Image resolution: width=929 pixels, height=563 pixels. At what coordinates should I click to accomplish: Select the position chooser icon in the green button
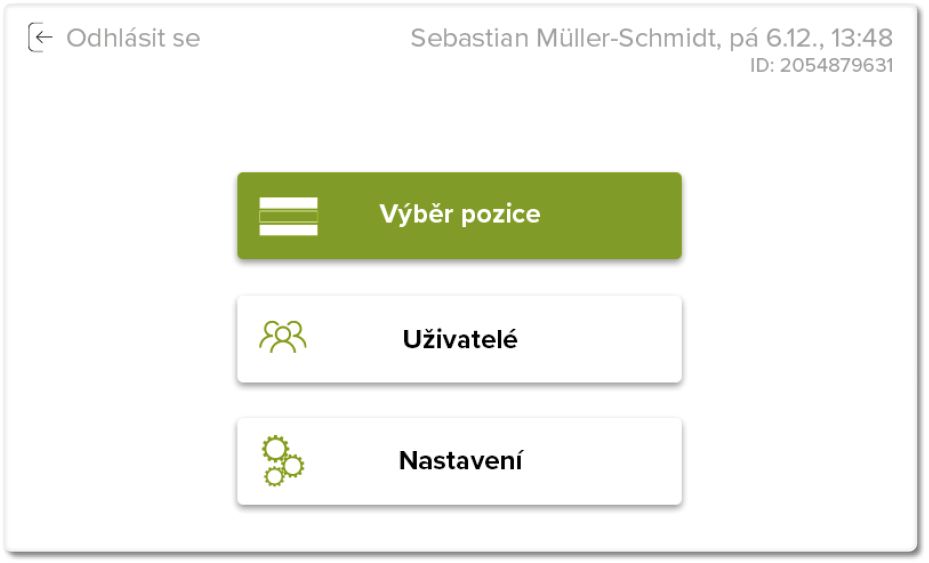(288, 216)
